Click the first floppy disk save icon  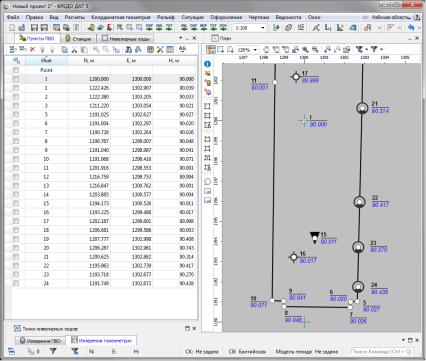tap(34, 28)
